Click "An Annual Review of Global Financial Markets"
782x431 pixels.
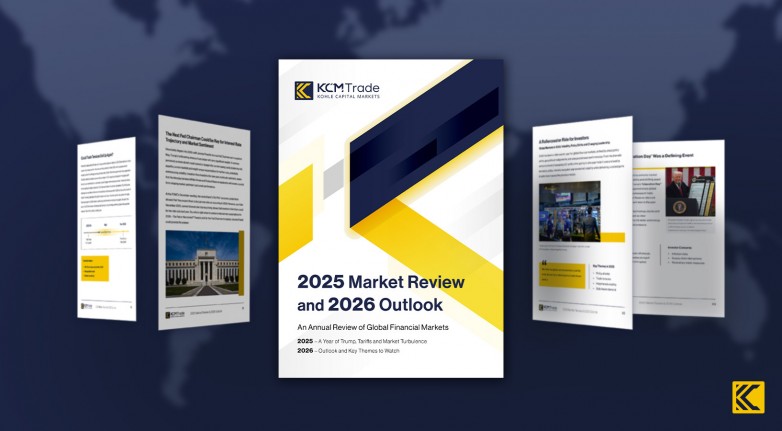pos(373,327)
